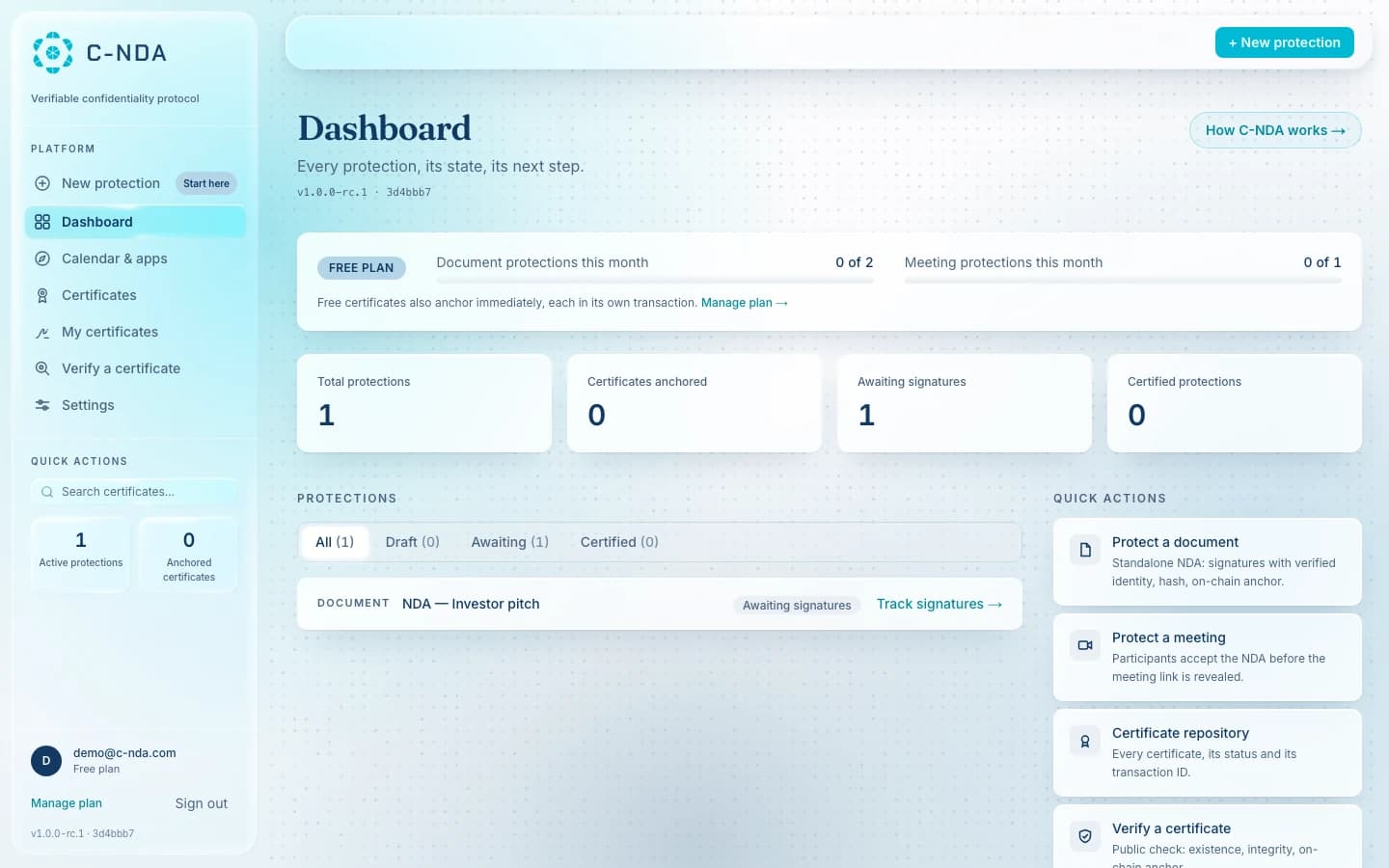Screen dimensions: 1389x868
Task: Click the Total protections stat card
Action: click(x=424, y=403)
